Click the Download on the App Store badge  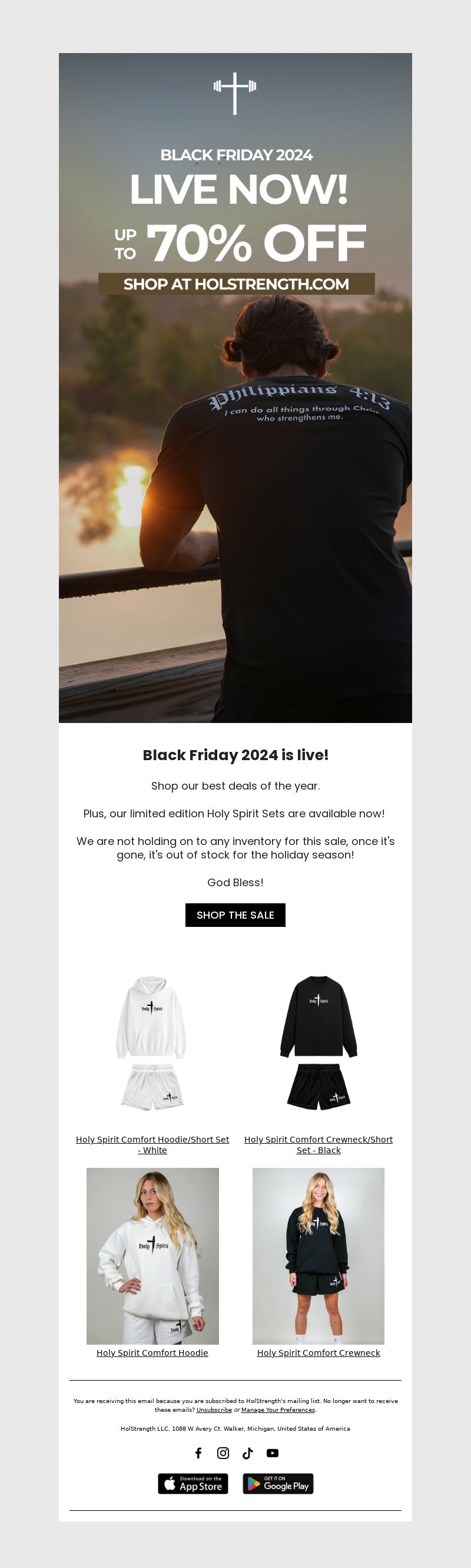tap(193, 1483)
